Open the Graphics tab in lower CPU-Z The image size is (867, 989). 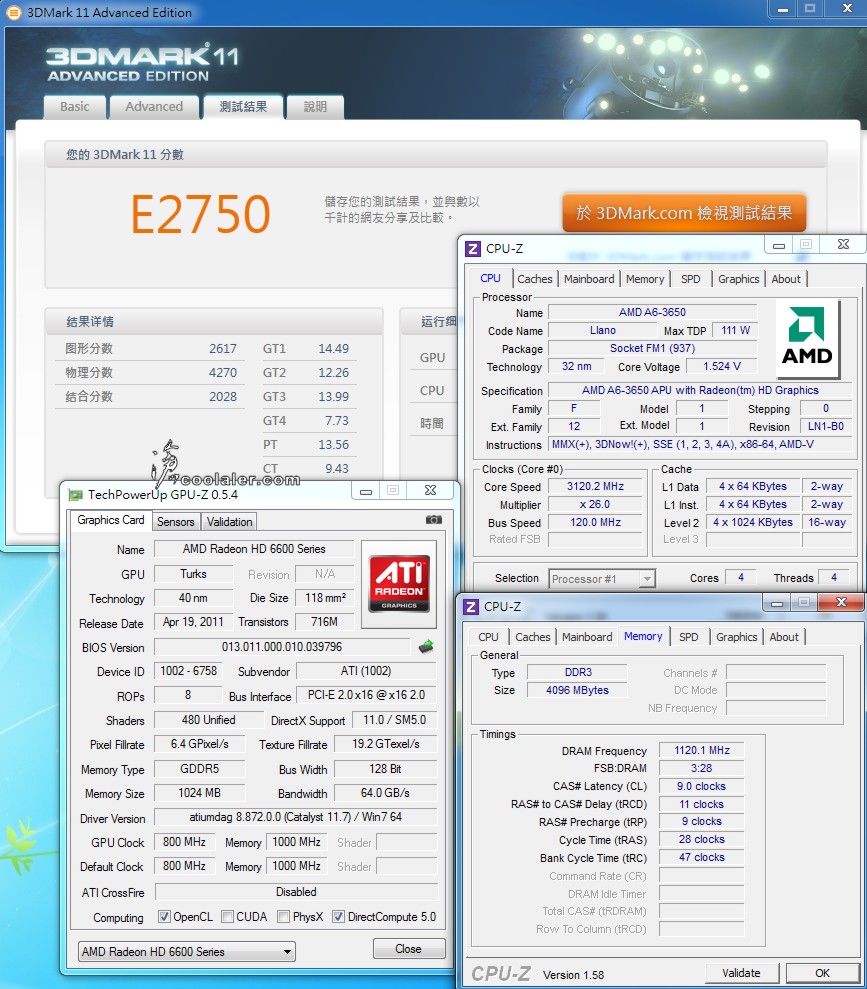(736, 637)
